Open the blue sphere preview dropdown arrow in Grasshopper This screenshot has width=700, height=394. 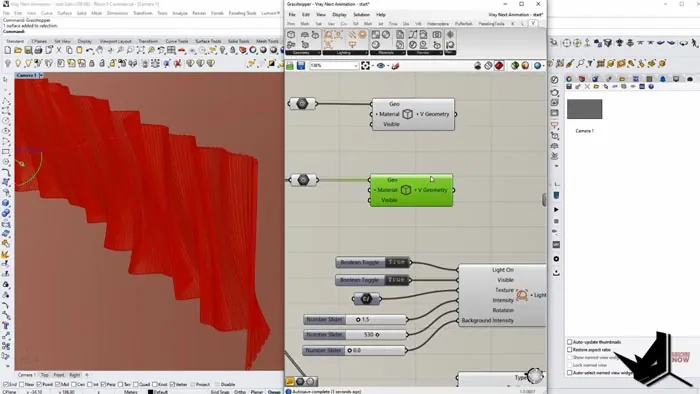(x=543, y=66)
